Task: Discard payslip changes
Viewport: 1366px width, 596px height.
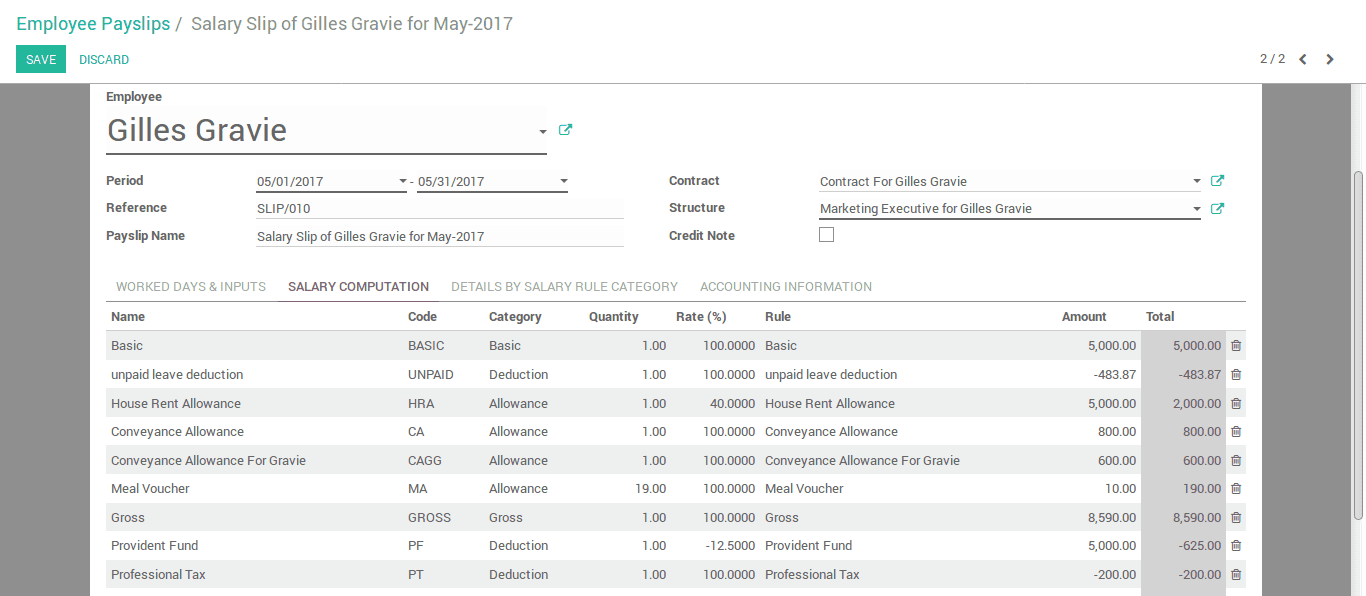Action: point(104,60)
